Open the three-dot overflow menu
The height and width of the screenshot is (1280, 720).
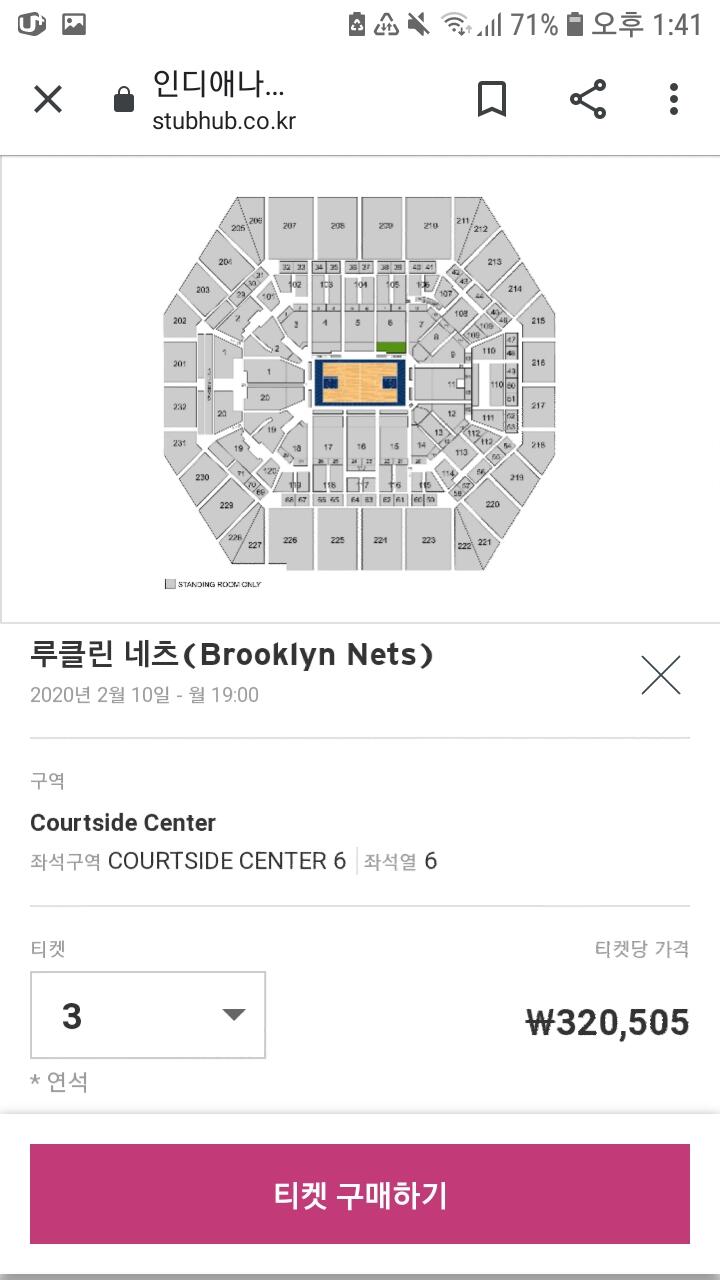pyautogui.click(x=674, y=99)
